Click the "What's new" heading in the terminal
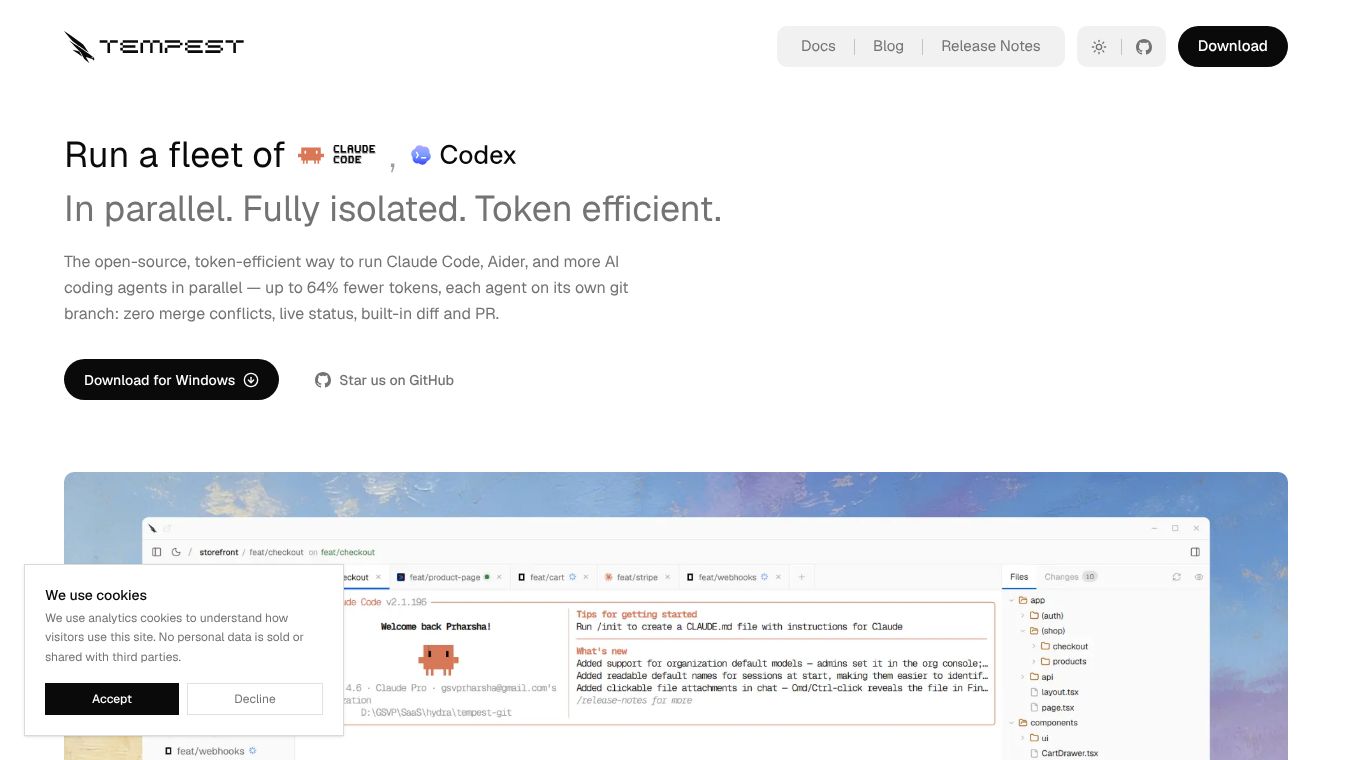Screen dimensions: 1352x760 pos(601,651)
